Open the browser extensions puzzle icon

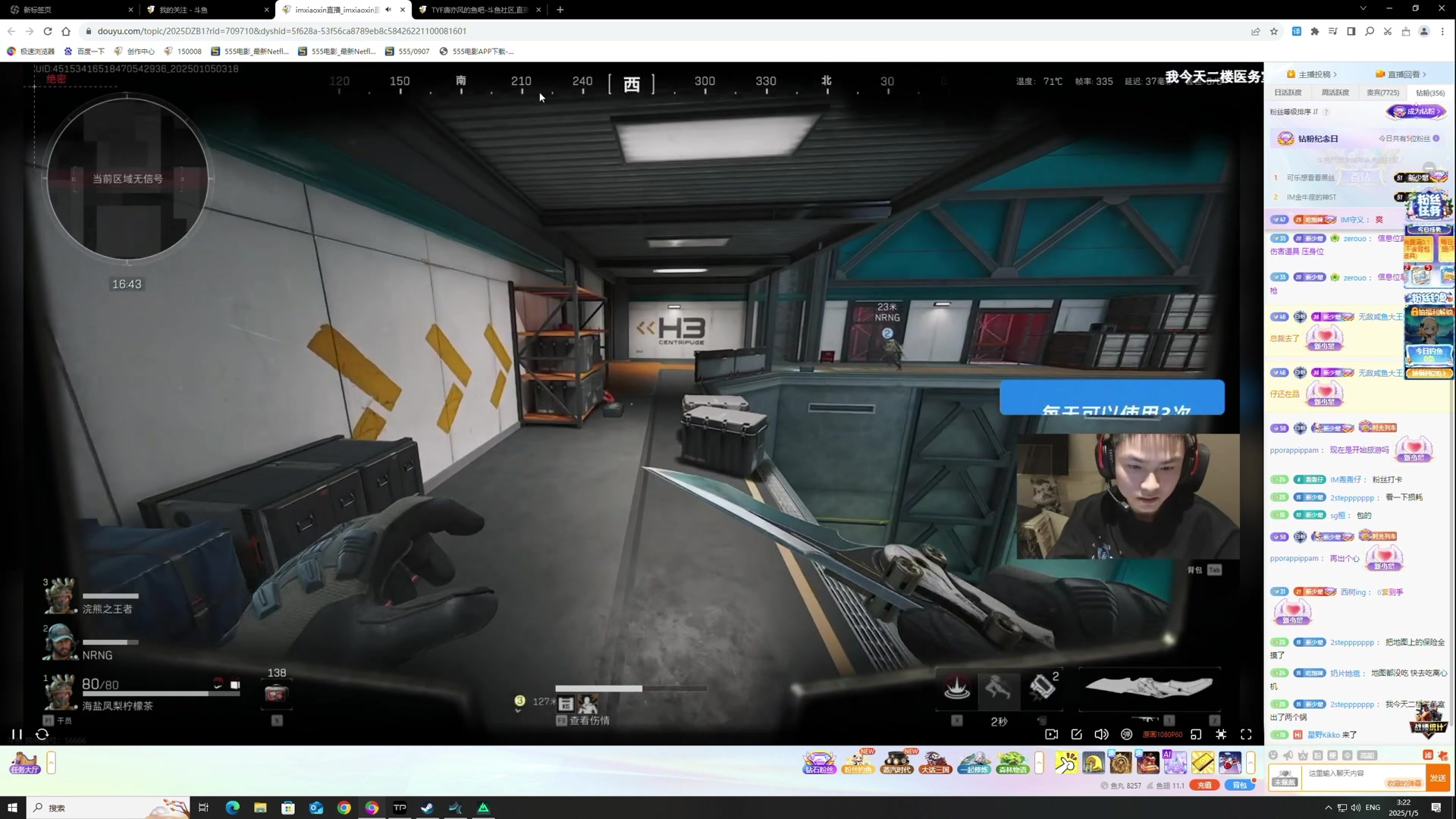[x=1314, y=31]
